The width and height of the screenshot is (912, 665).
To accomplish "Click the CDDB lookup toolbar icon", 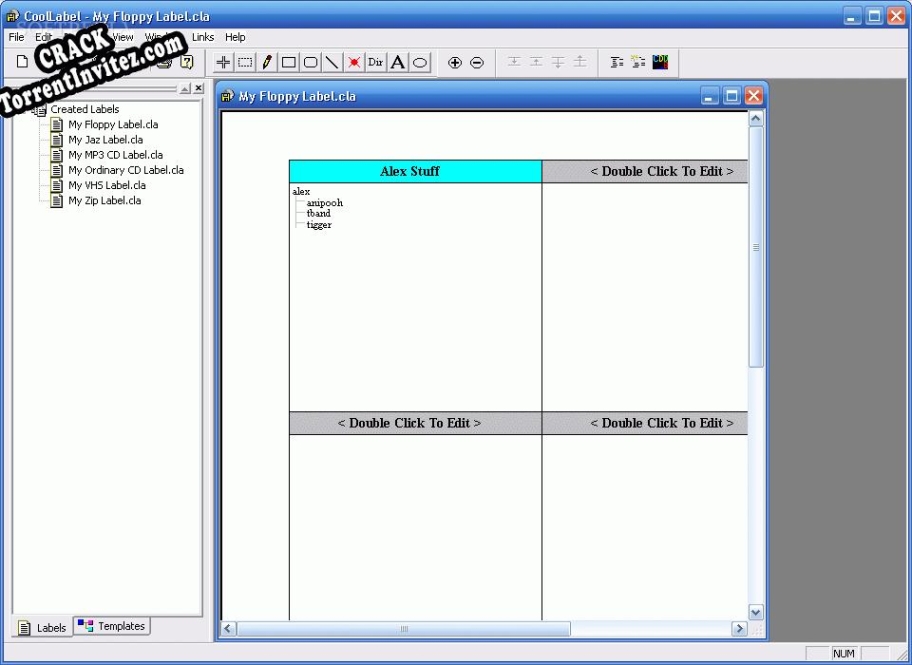I will [x=660, y=62].
